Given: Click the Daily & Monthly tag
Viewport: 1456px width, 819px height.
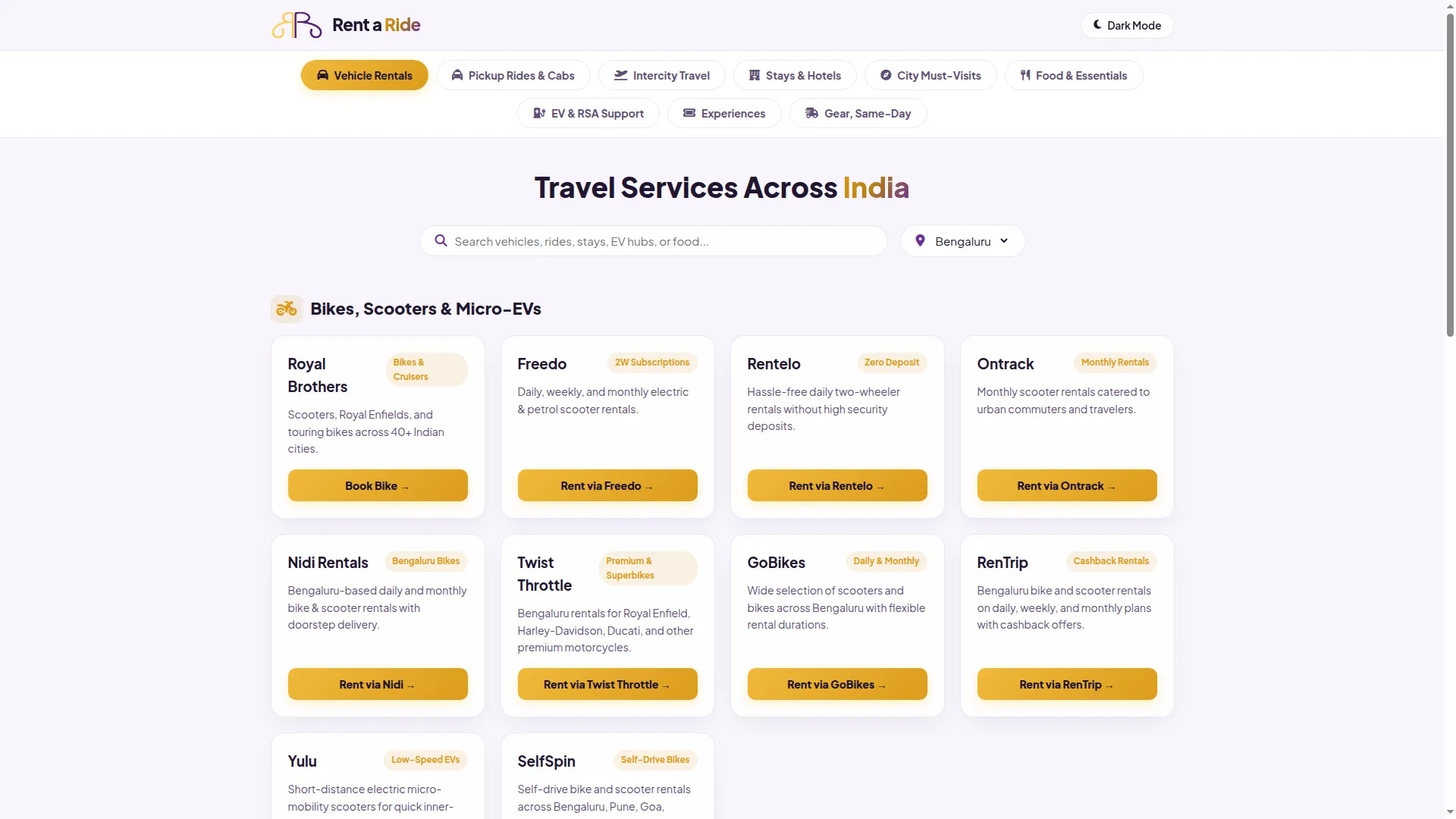Looking at the screenshot, I should point(886,561).
